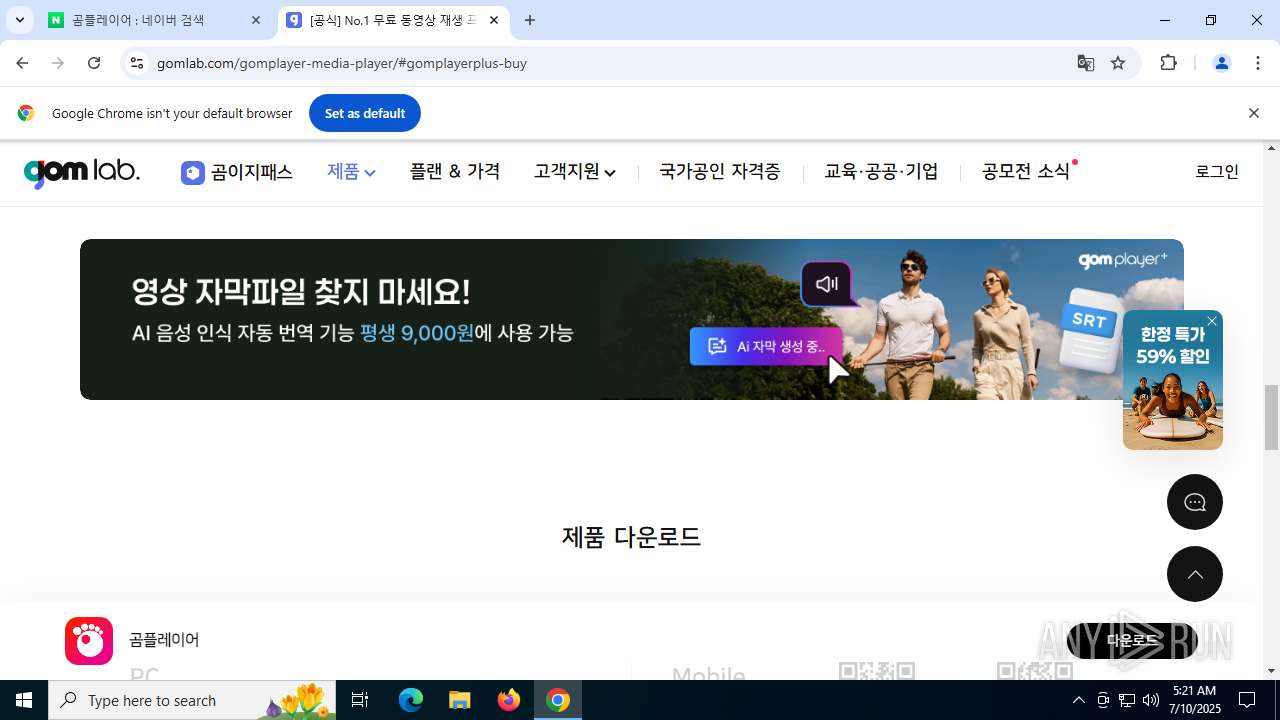Click the 다운로드 button for 곰플레이어
The height and width of the screenshot is (720, 1280).
click(x=1132, y=641)
